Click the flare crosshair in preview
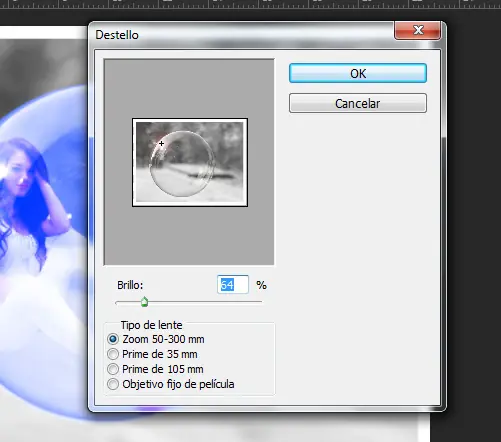This screenshot has width=501, height=442. [161, 143]
